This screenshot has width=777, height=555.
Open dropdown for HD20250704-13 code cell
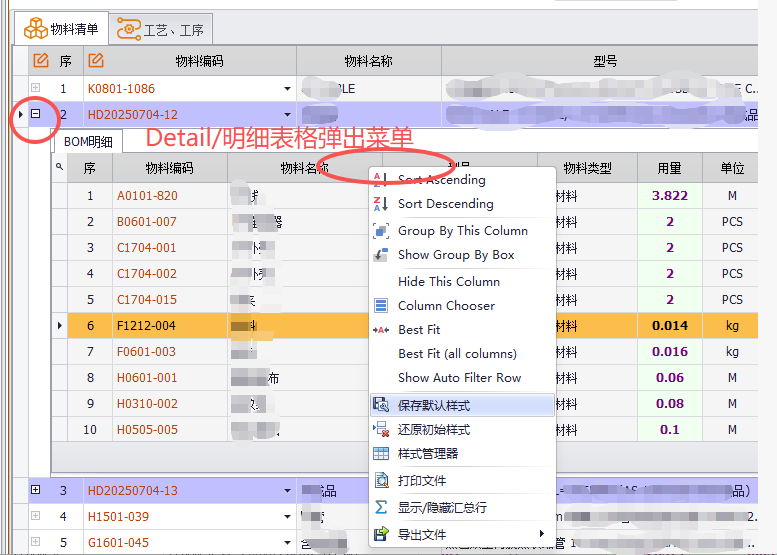coord(287,491)
